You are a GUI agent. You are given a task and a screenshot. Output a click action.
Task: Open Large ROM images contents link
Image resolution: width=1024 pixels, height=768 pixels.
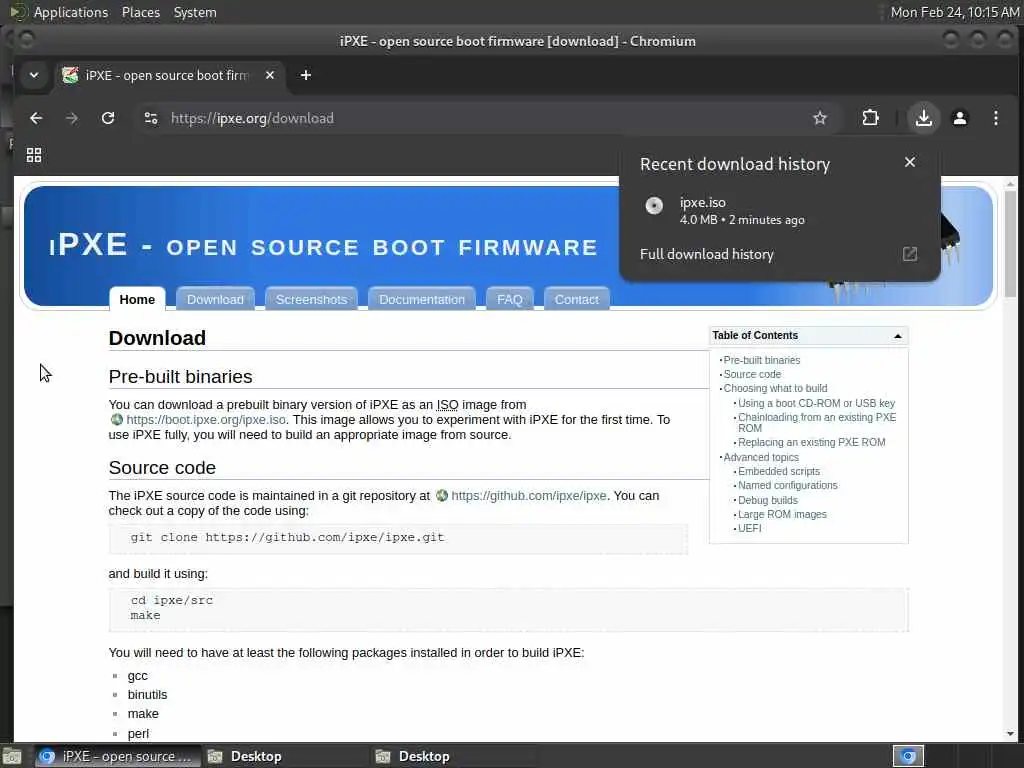pos(782,514)
